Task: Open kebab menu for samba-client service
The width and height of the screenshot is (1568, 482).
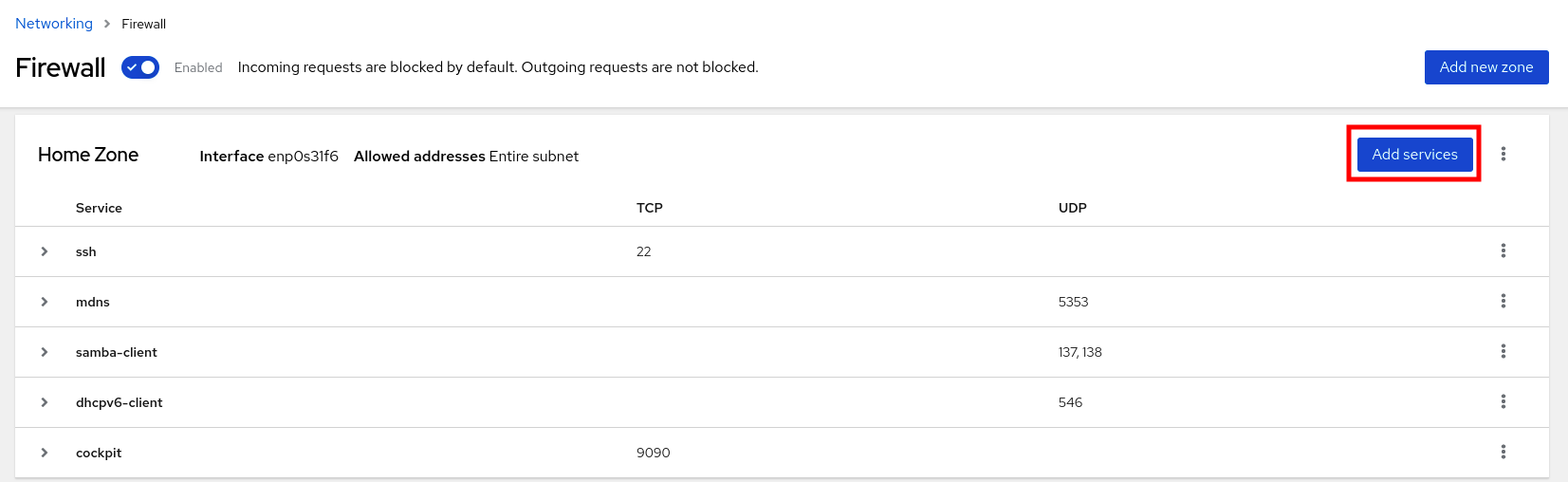Action: pos(1503,351)
